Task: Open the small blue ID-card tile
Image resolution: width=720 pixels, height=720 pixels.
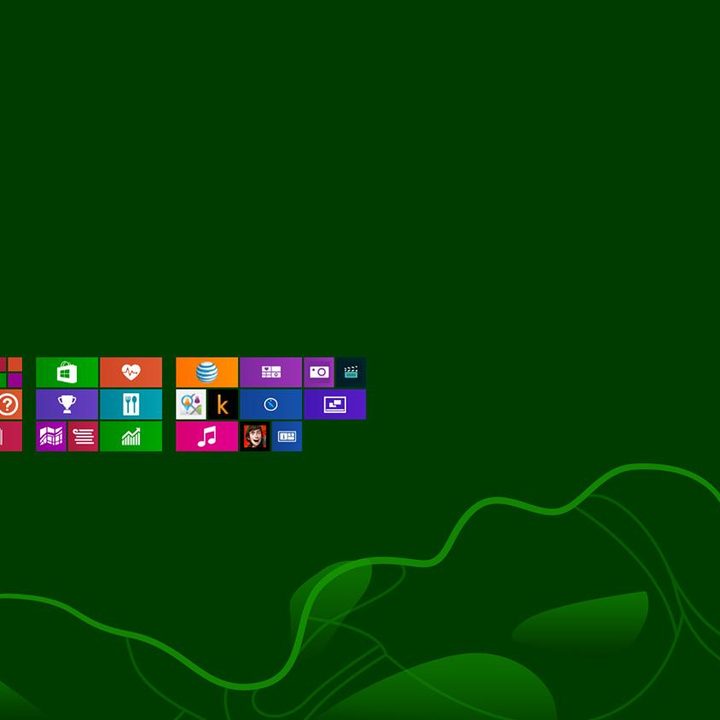Action: click(287, 436)
